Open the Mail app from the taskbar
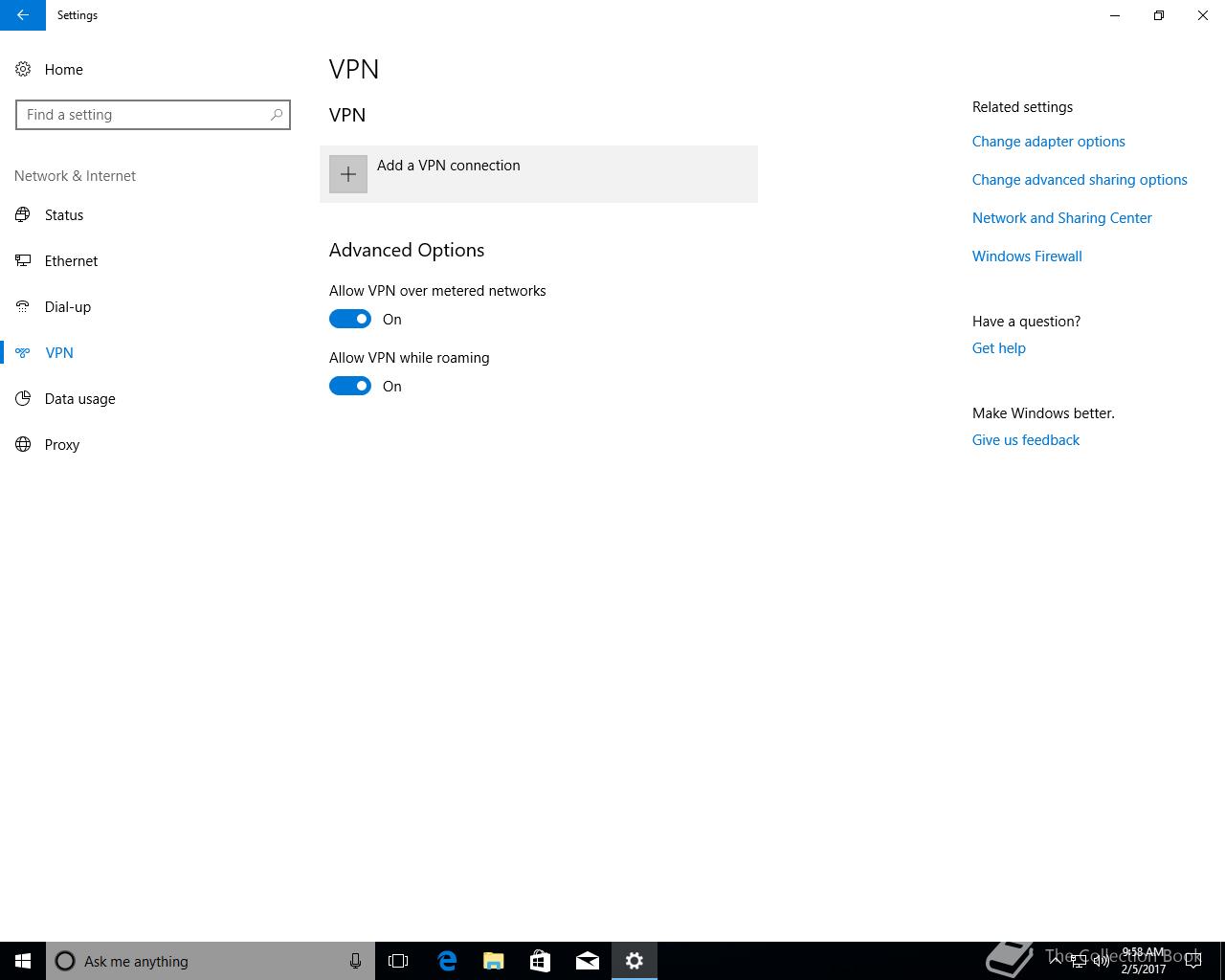The image size is (1225, 980). (588, 961)
